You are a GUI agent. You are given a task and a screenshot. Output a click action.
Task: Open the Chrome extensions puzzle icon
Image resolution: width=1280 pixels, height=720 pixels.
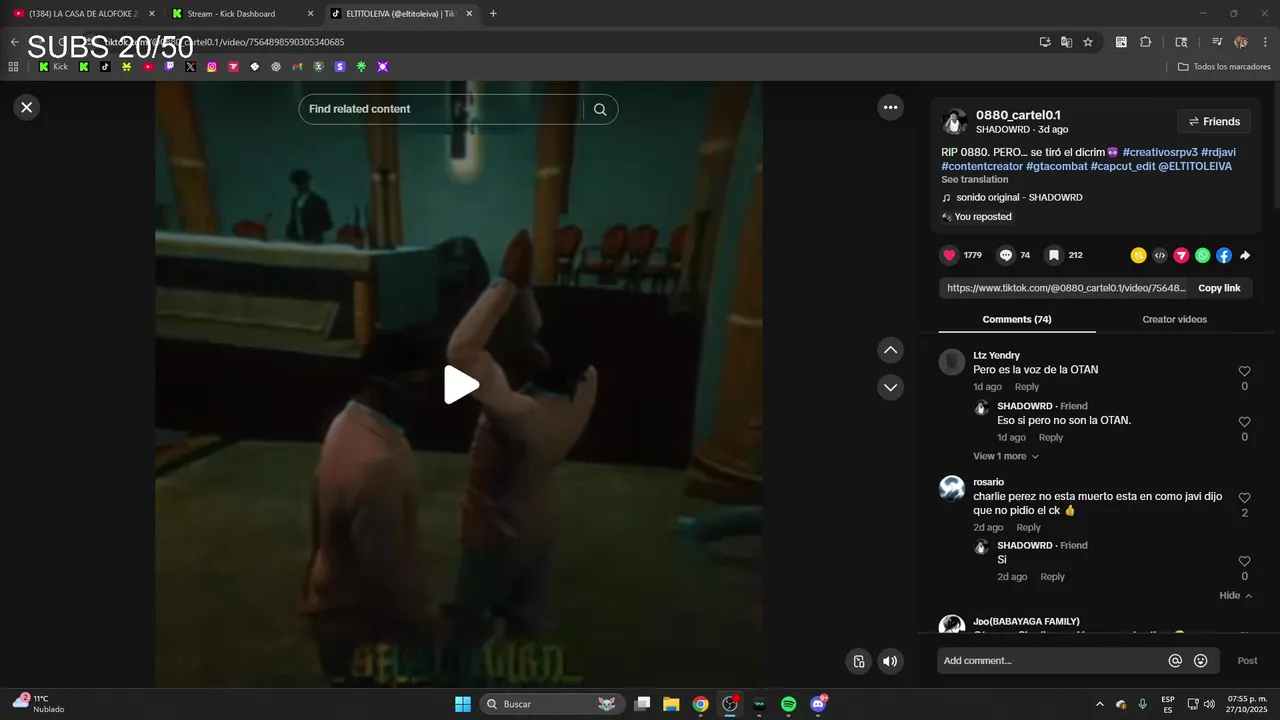(x=1146, y=42)
